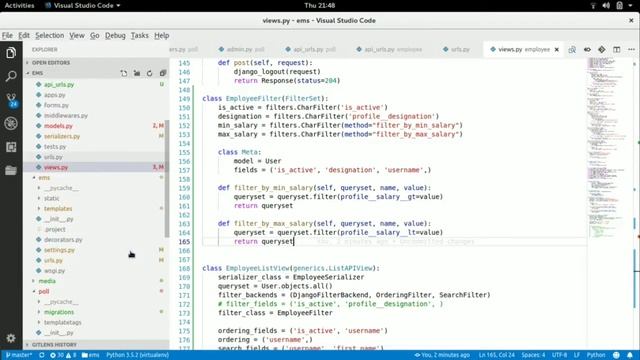Image resolution: width=640 pixels, height=360 pixels.
Task: Open the View menu
Action: coord(76,36)
